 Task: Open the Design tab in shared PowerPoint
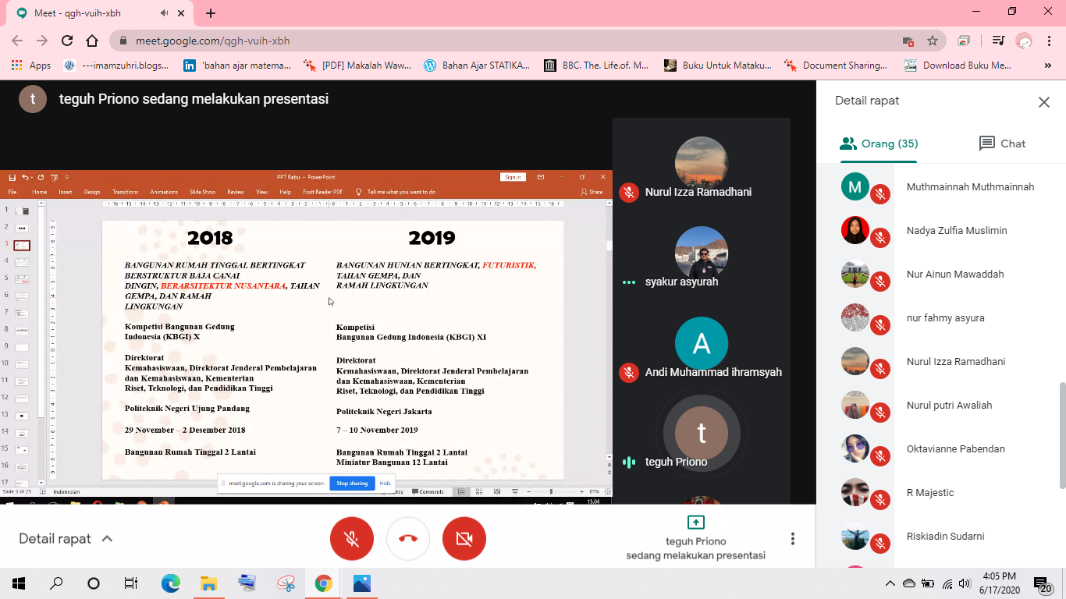(92, 192)
